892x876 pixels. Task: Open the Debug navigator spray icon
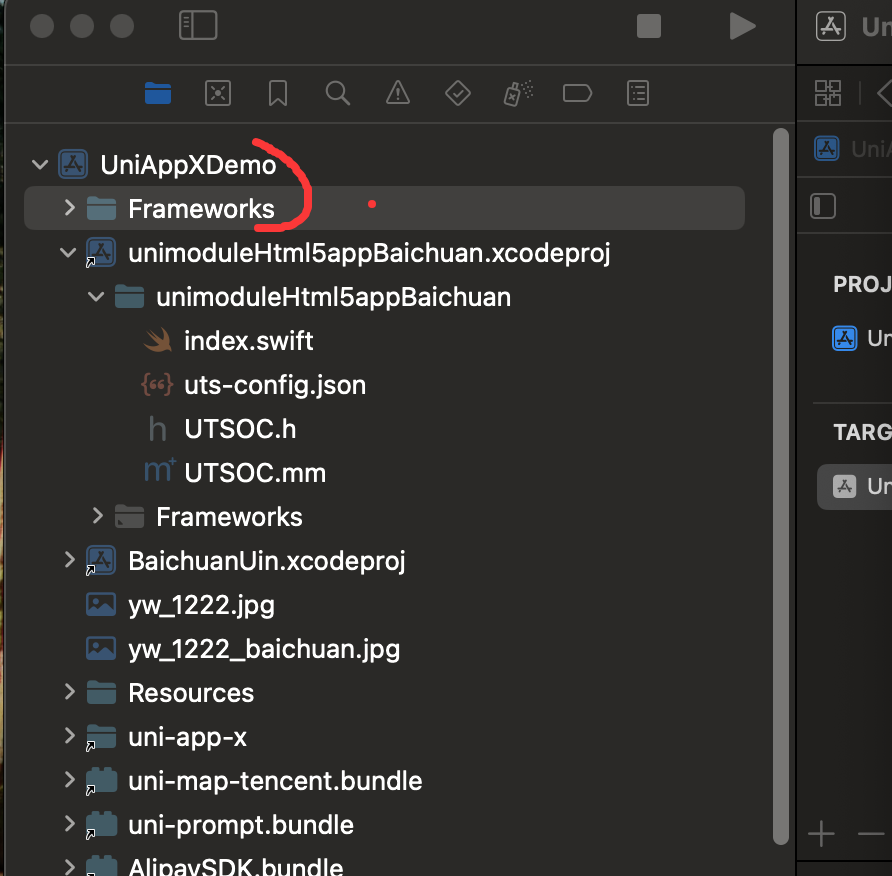pyautogui.click(x=518, y=93)
